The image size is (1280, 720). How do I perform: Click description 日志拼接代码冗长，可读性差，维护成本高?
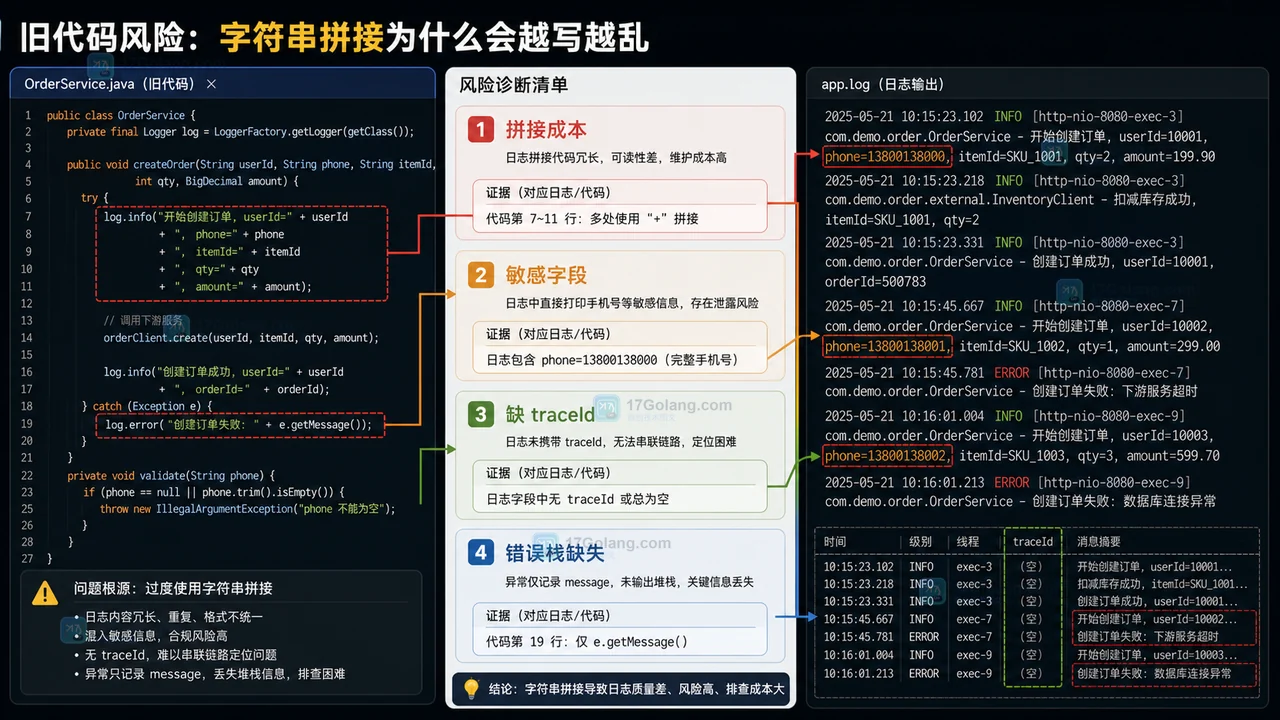tap(616, 158)
